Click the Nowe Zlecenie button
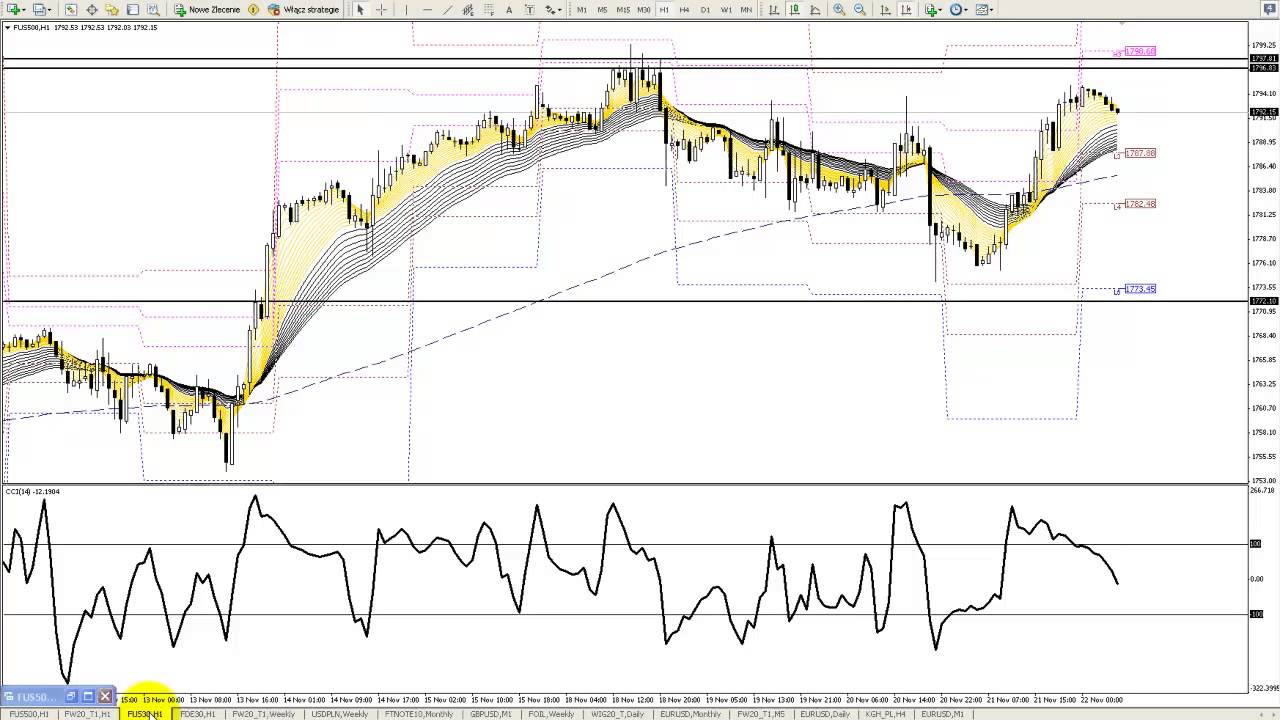1280x720 pixels. 207,9
